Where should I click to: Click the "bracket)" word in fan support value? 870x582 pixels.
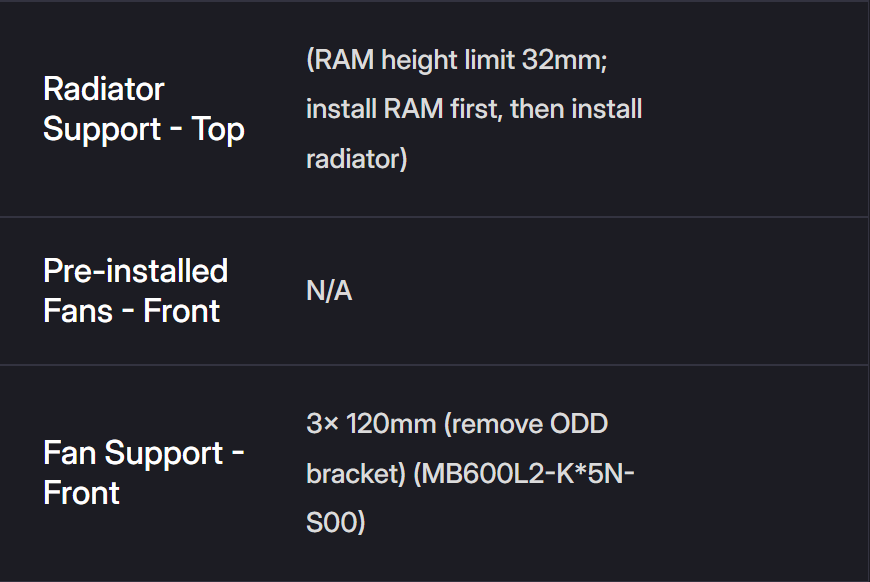pyautogui.click(x=355, y=473)
